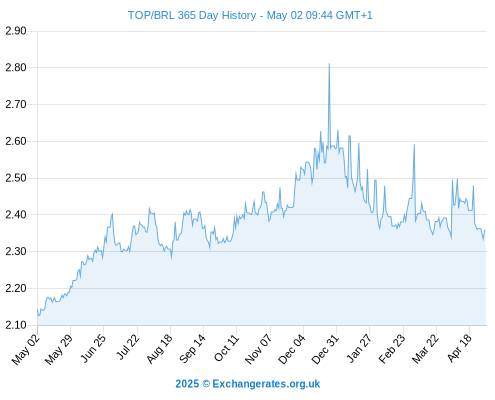
Task: Click the May 02 x-axis date label
Action: tap(26, 349)
